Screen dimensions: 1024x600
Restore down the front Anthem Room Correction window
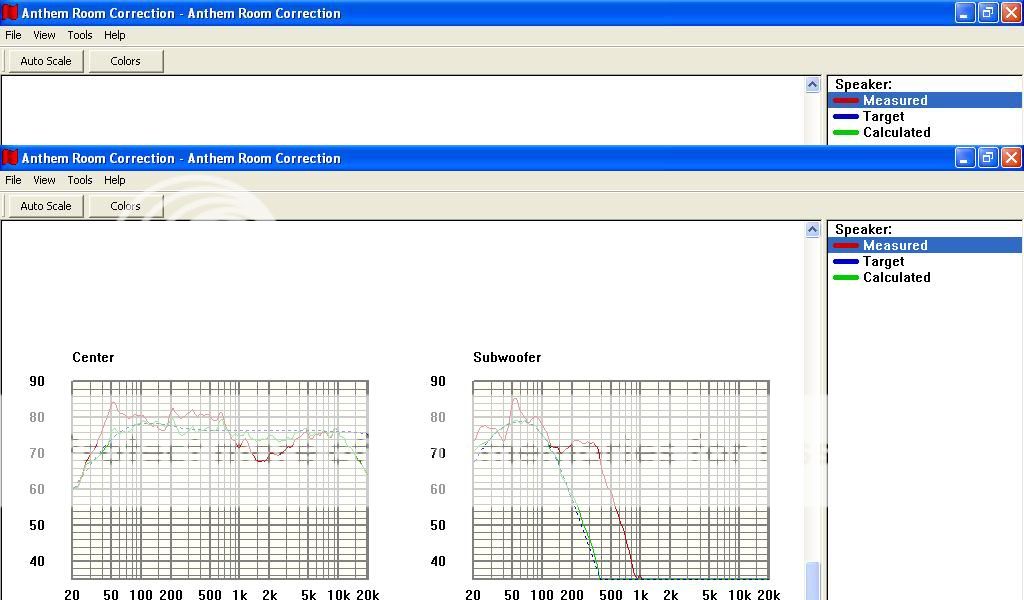(988, 158)
